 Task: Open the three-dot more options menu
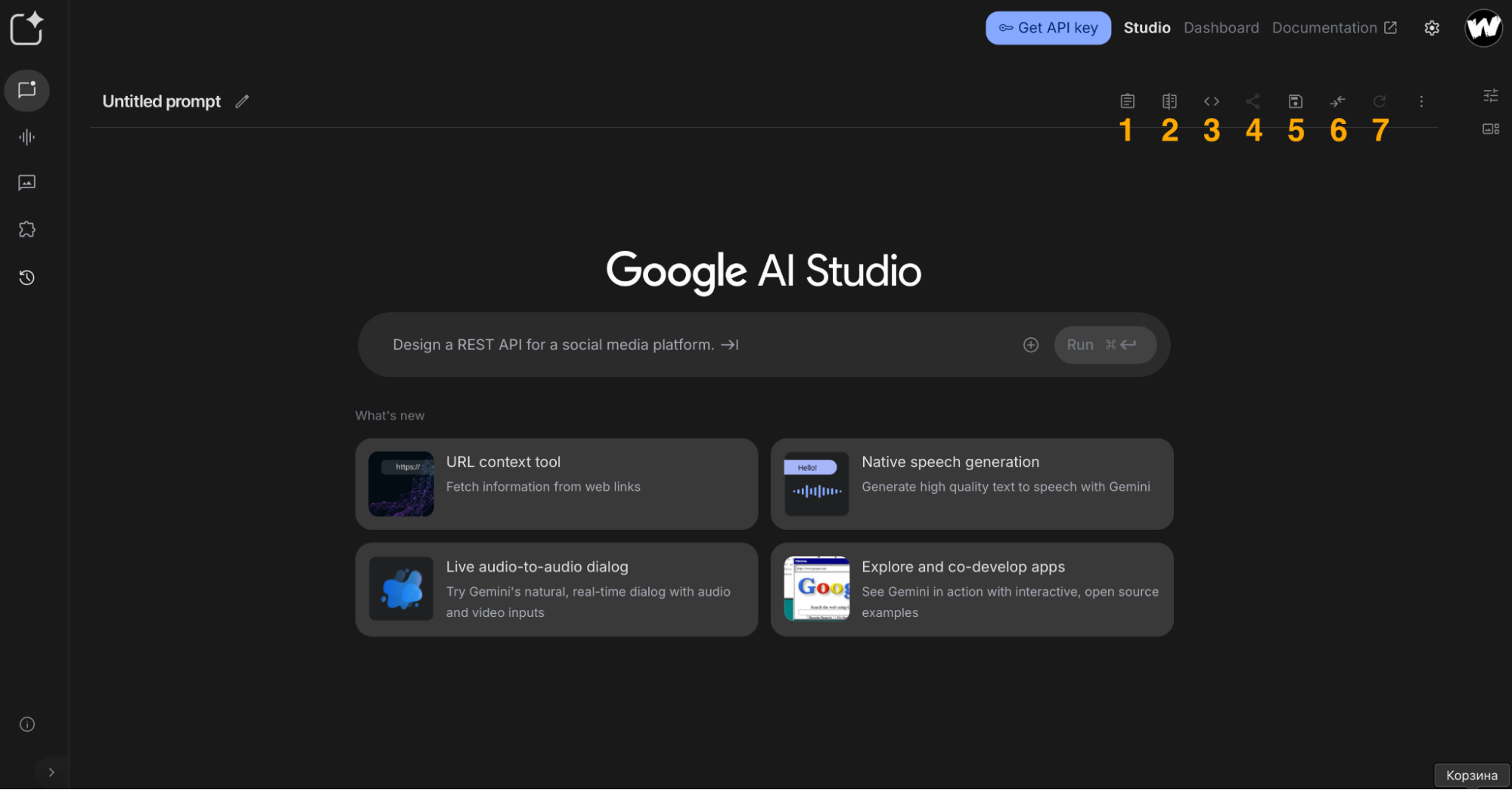1421,101
